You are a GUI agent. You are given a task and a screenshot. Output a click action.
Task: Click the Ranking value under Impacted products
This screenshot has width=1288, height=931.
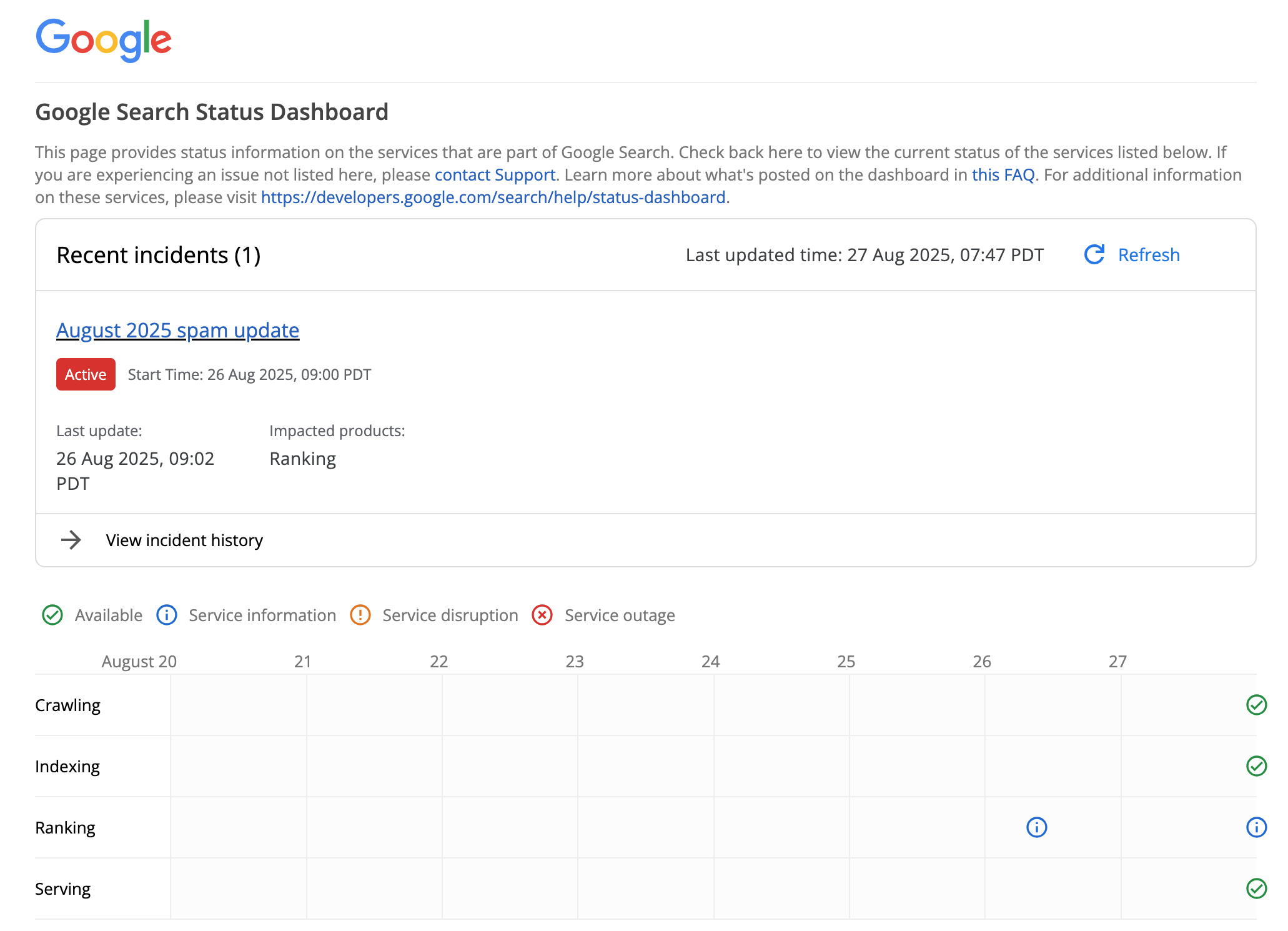303,459
